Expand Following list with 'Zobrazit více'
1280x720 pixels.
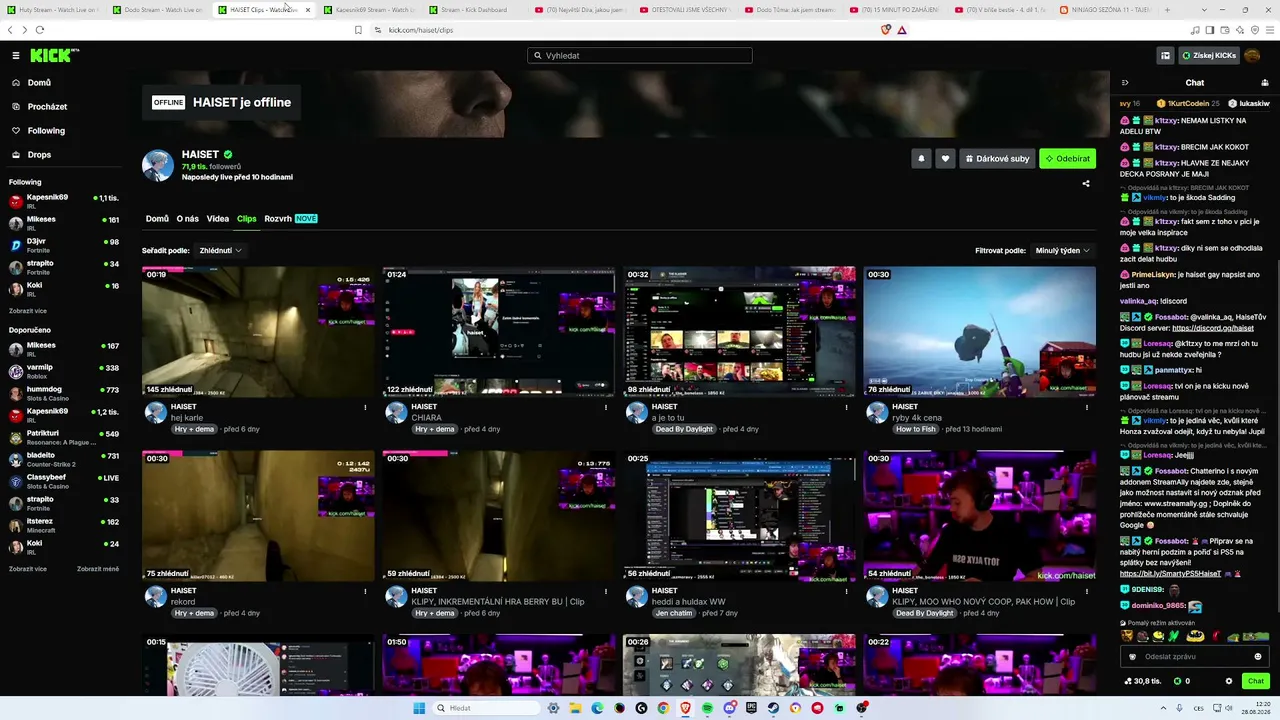coord(28,311)
